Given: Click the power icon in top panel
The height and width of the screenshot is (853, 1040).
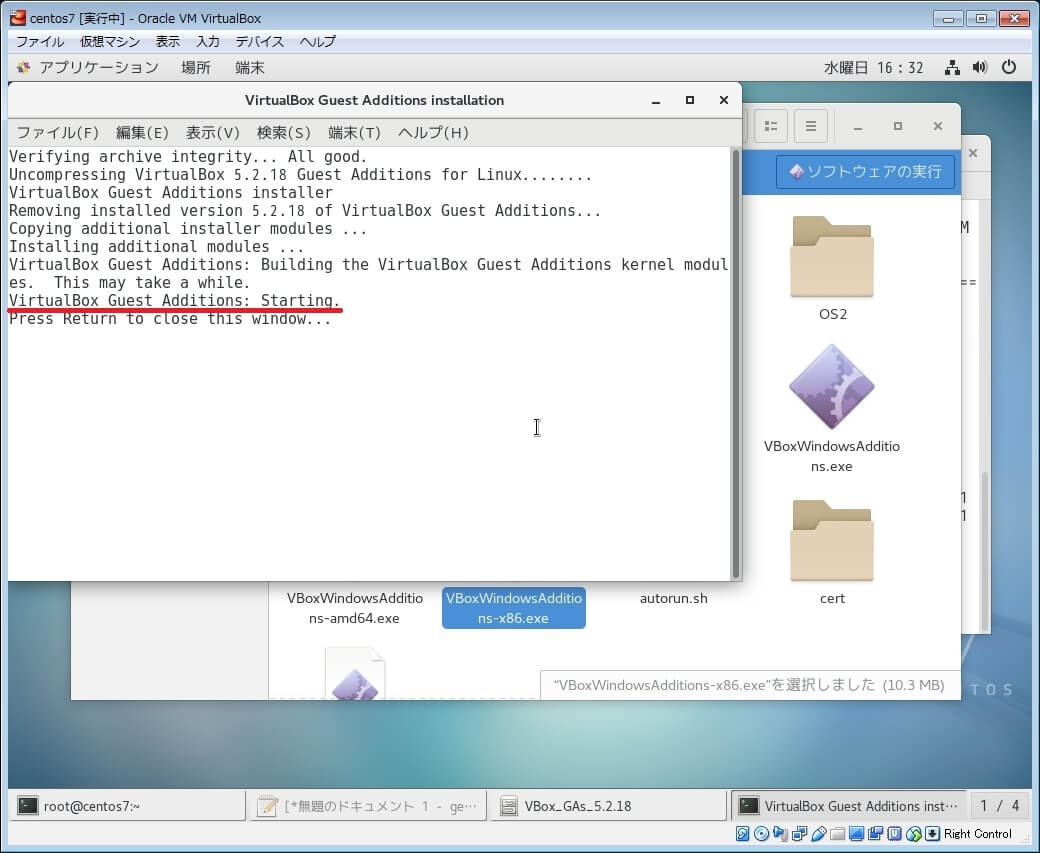Looking at the screenshot, I should point(1008,68).
